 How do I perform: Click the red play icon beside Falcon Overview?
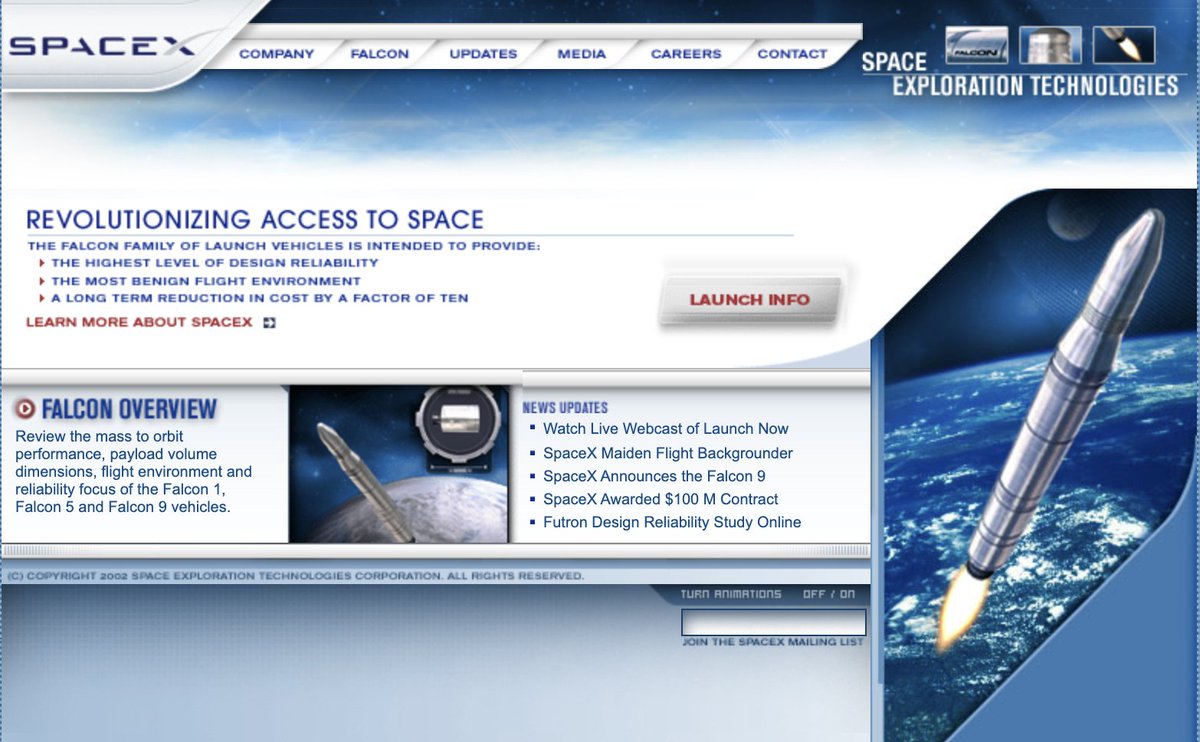coord(27,407)
